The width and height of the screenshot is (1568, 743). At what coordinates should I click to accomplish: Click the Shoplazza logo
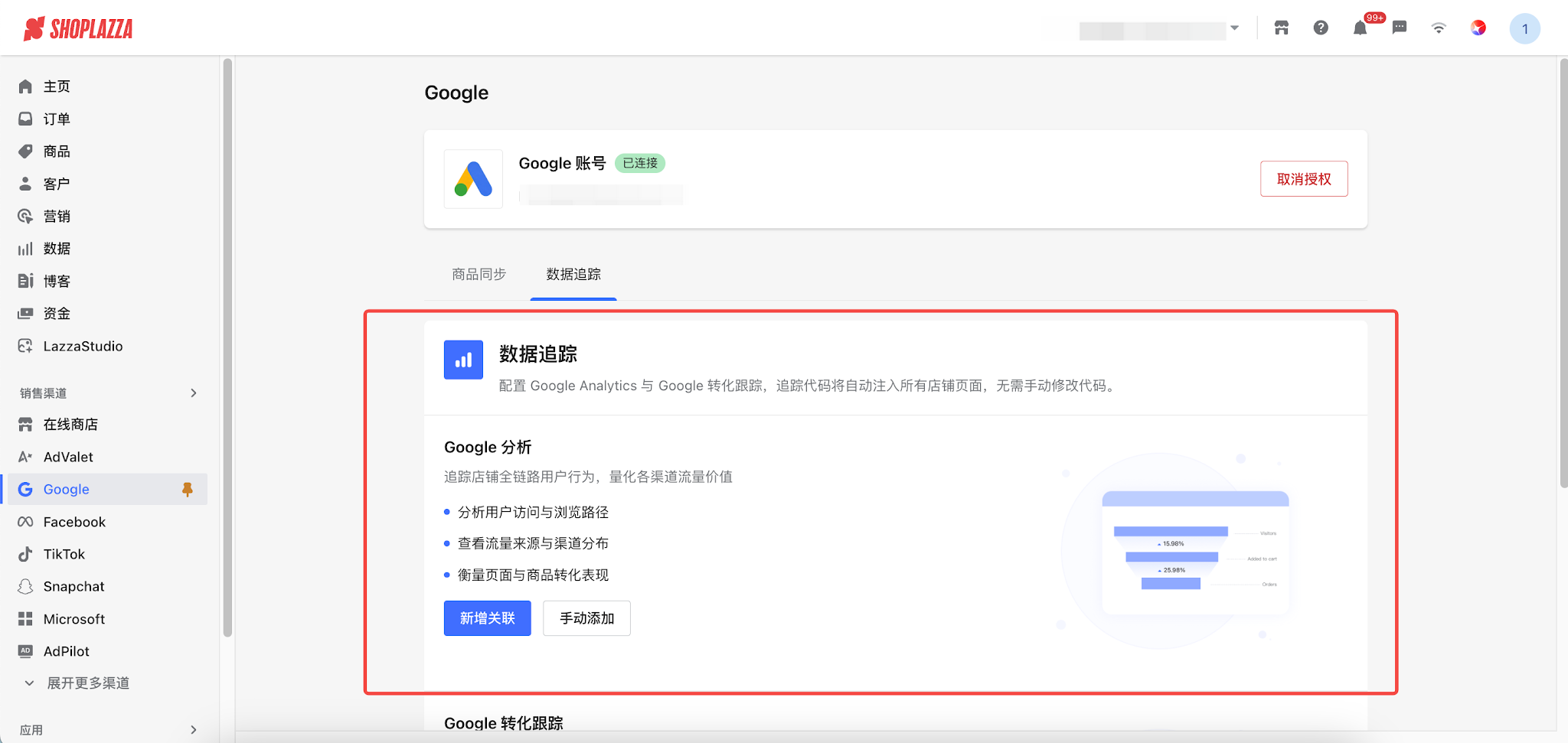tap(78, 29)
